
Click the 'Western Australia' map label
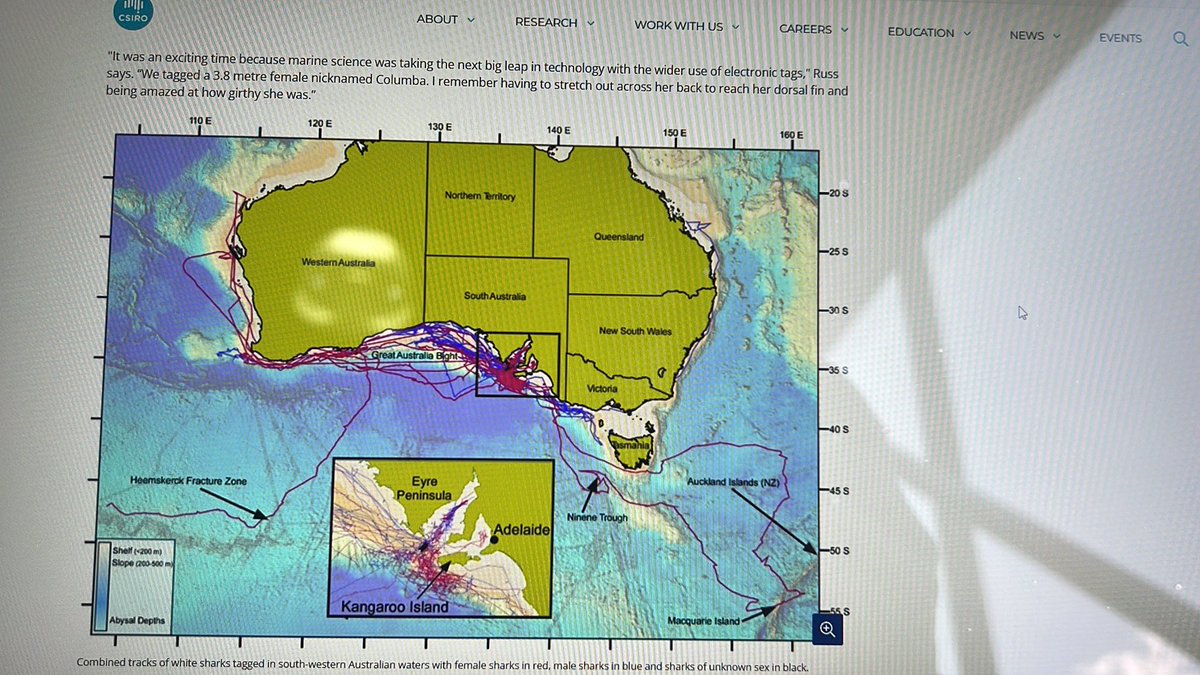[338, 262]
